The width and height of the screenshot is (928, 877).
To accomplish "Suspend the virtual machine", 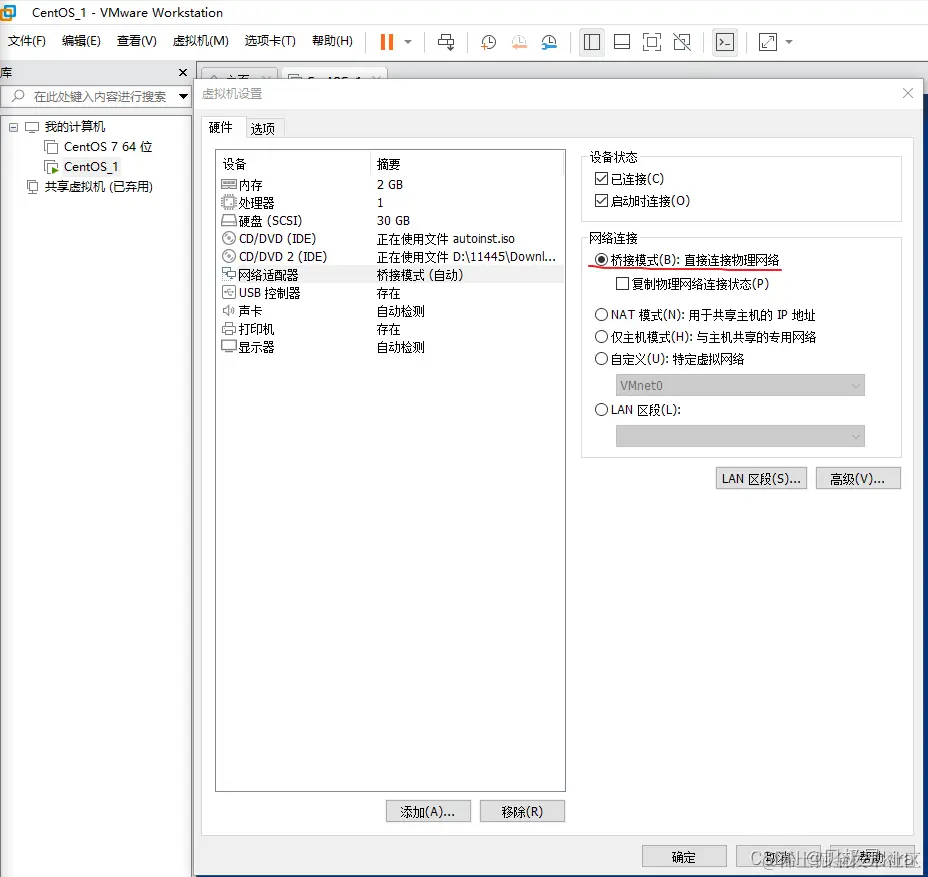I will point(386,41).
